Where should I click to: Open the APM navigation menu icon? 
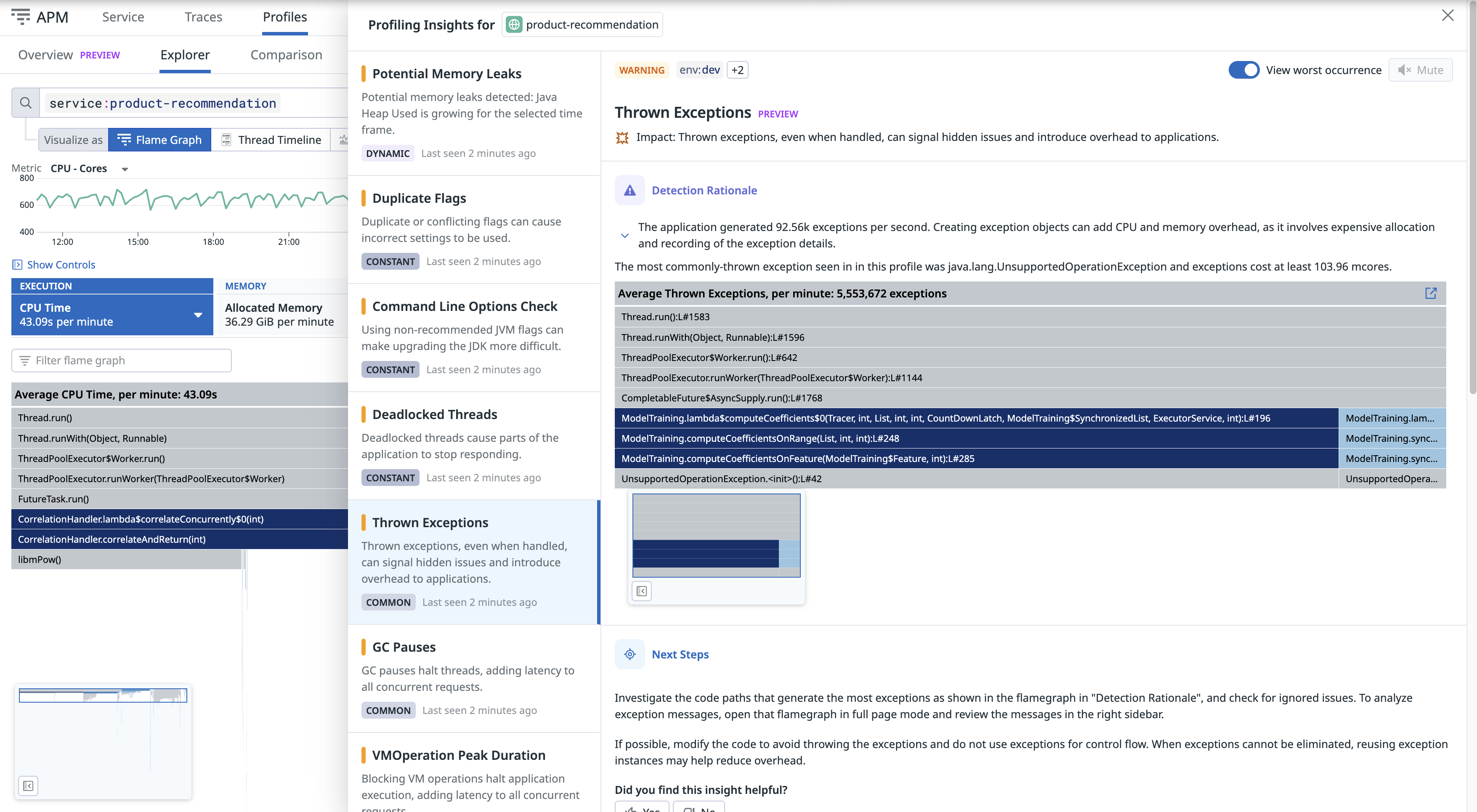[x=21, y=17]
